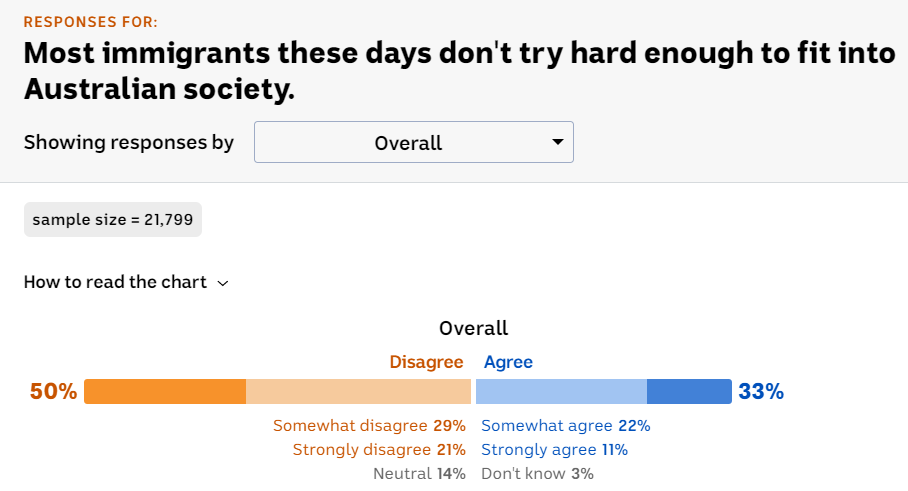Click the 50% disagree total
The height and width of the screenshot is (491, 908).
pos(54,391)
